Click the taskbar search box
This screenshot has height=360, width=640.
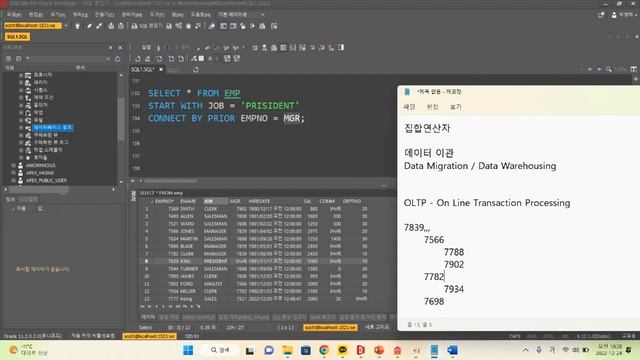pos(220,350)
